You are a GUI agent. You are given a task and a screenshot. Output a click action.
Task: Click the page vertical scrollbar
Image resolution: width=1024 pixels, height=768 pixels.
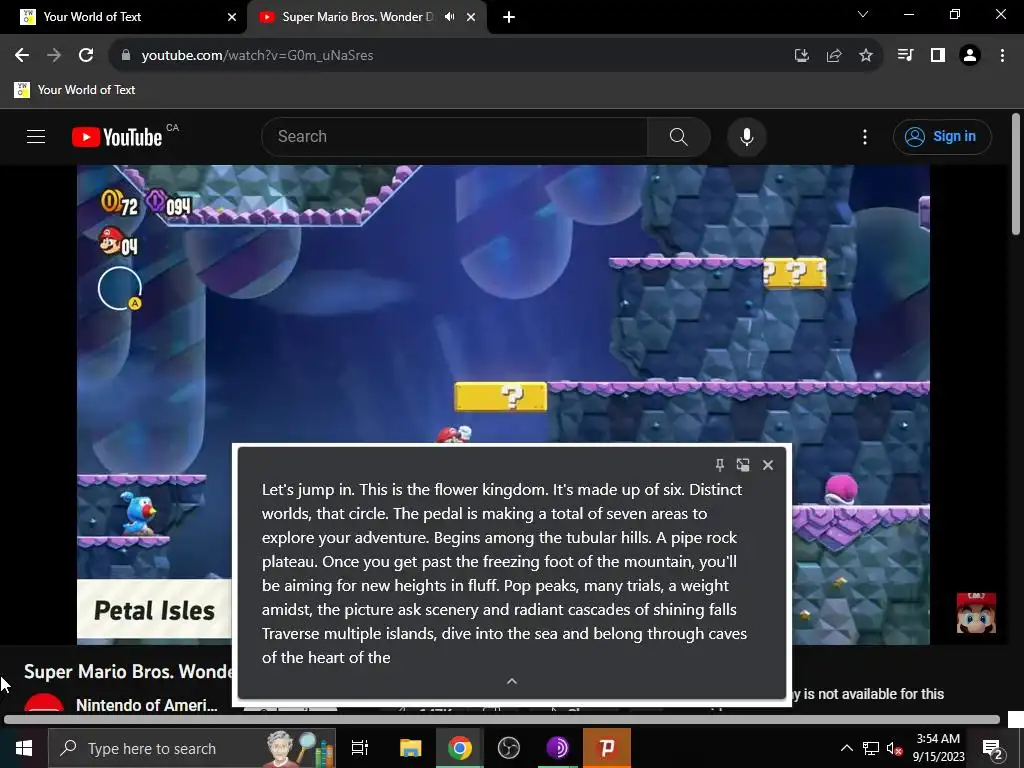pyautogui.click(x=1016, y=174)
